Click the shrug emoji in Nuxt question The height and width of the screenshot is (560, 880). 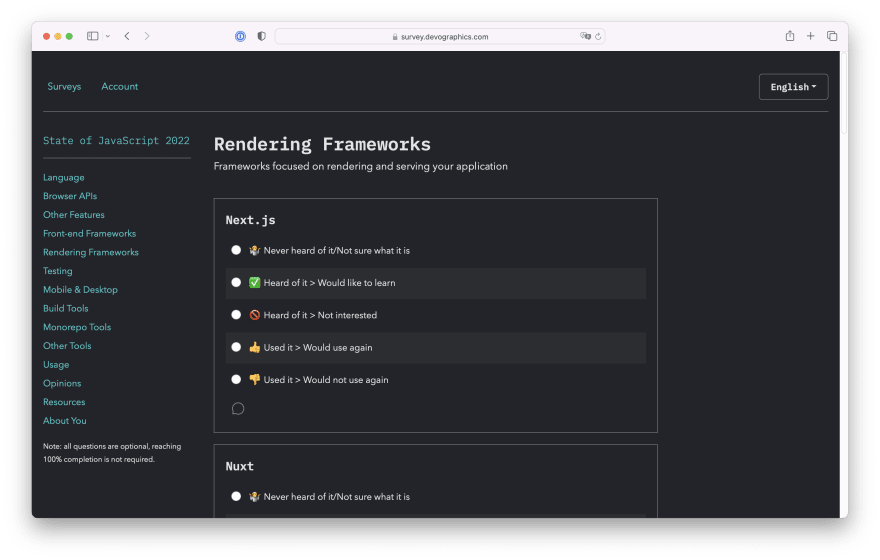tap(255, 497)
